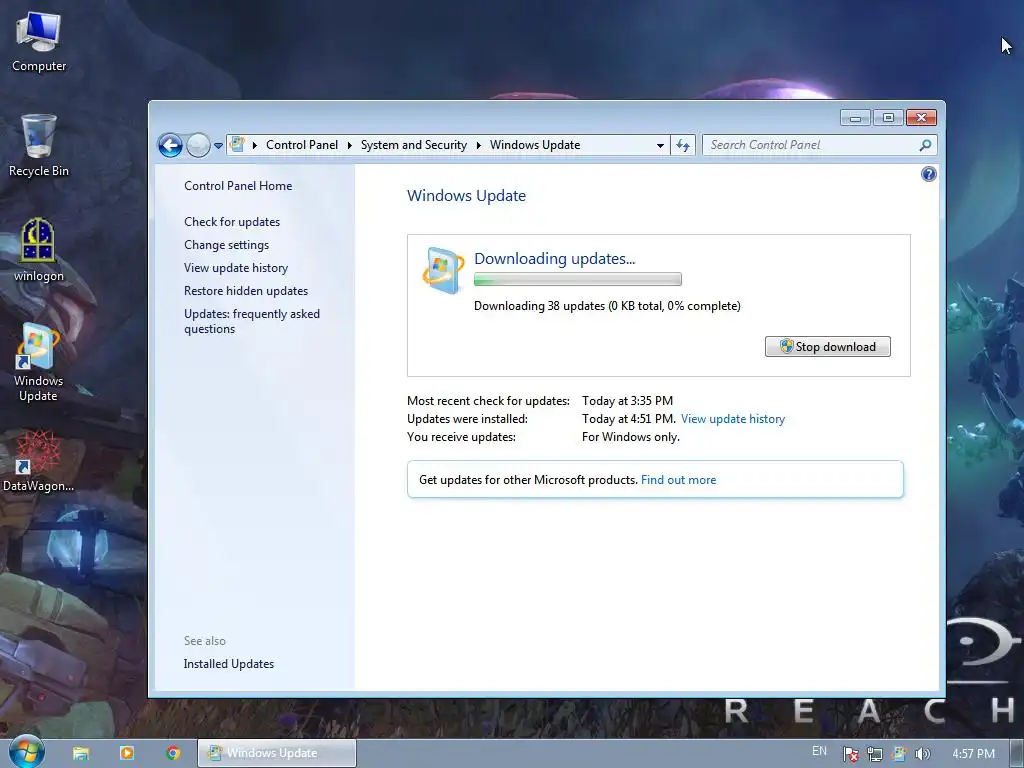The height and width of the screenshot is (768, 1024).
Task: Open Updates: frequently asked questions
Action: pos(251,321)
